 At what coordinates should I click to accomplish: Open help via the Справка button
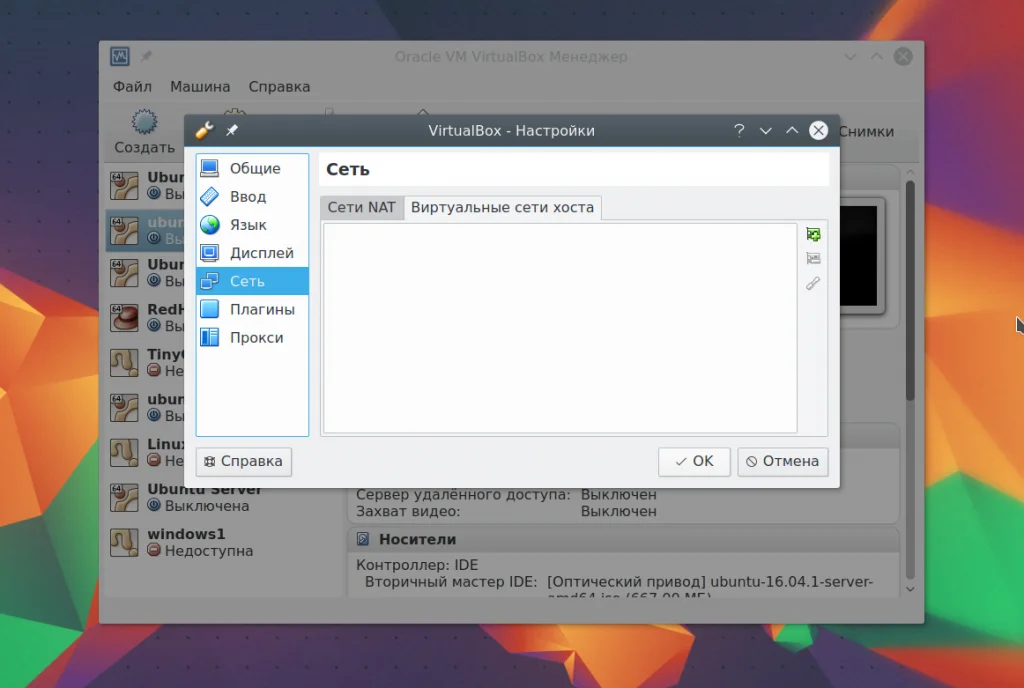pyautogui.click(x=244, y=461)
